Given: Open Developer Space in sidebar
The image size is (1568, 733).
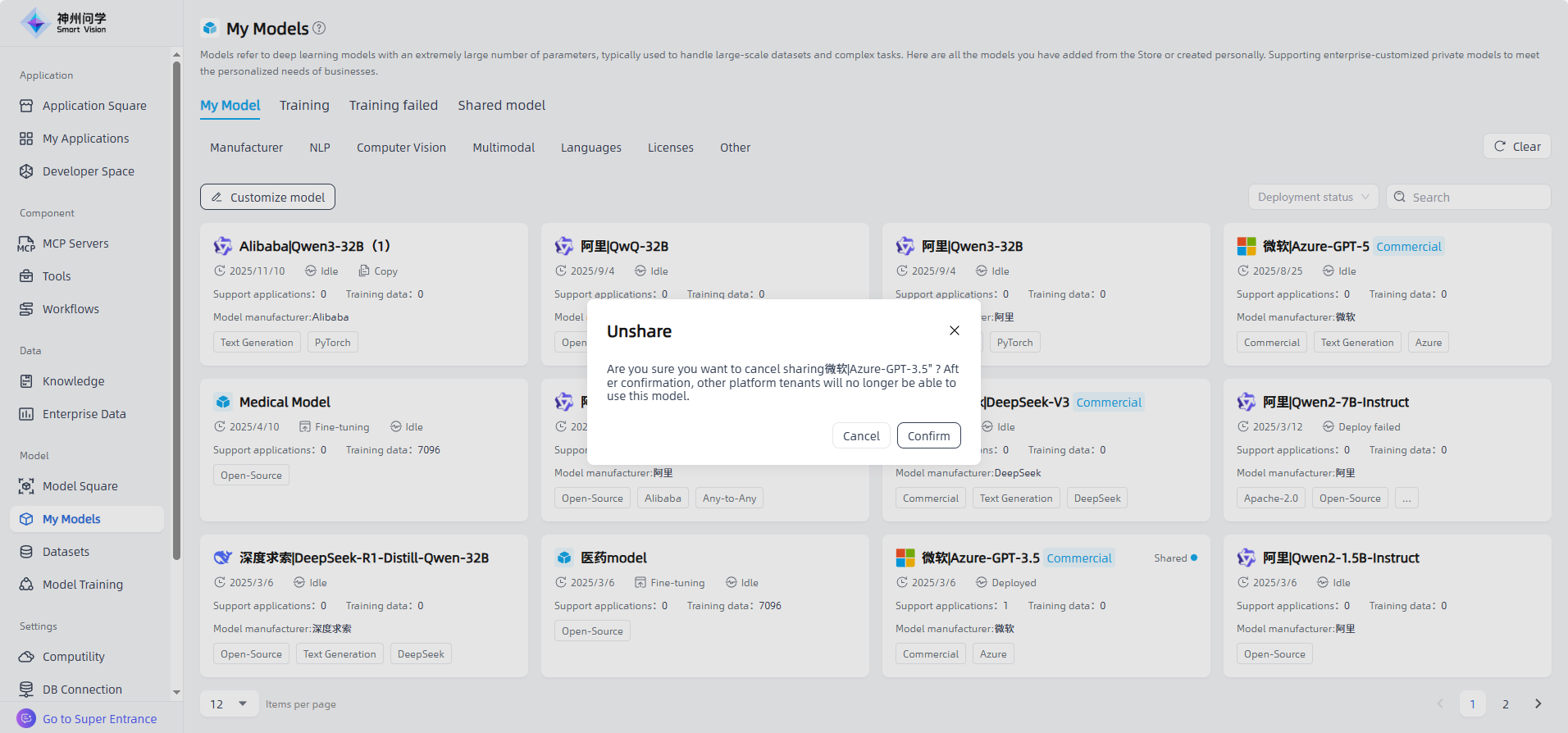Looking at the screenshot, I should pyautogui.click(x=88, y=171).
